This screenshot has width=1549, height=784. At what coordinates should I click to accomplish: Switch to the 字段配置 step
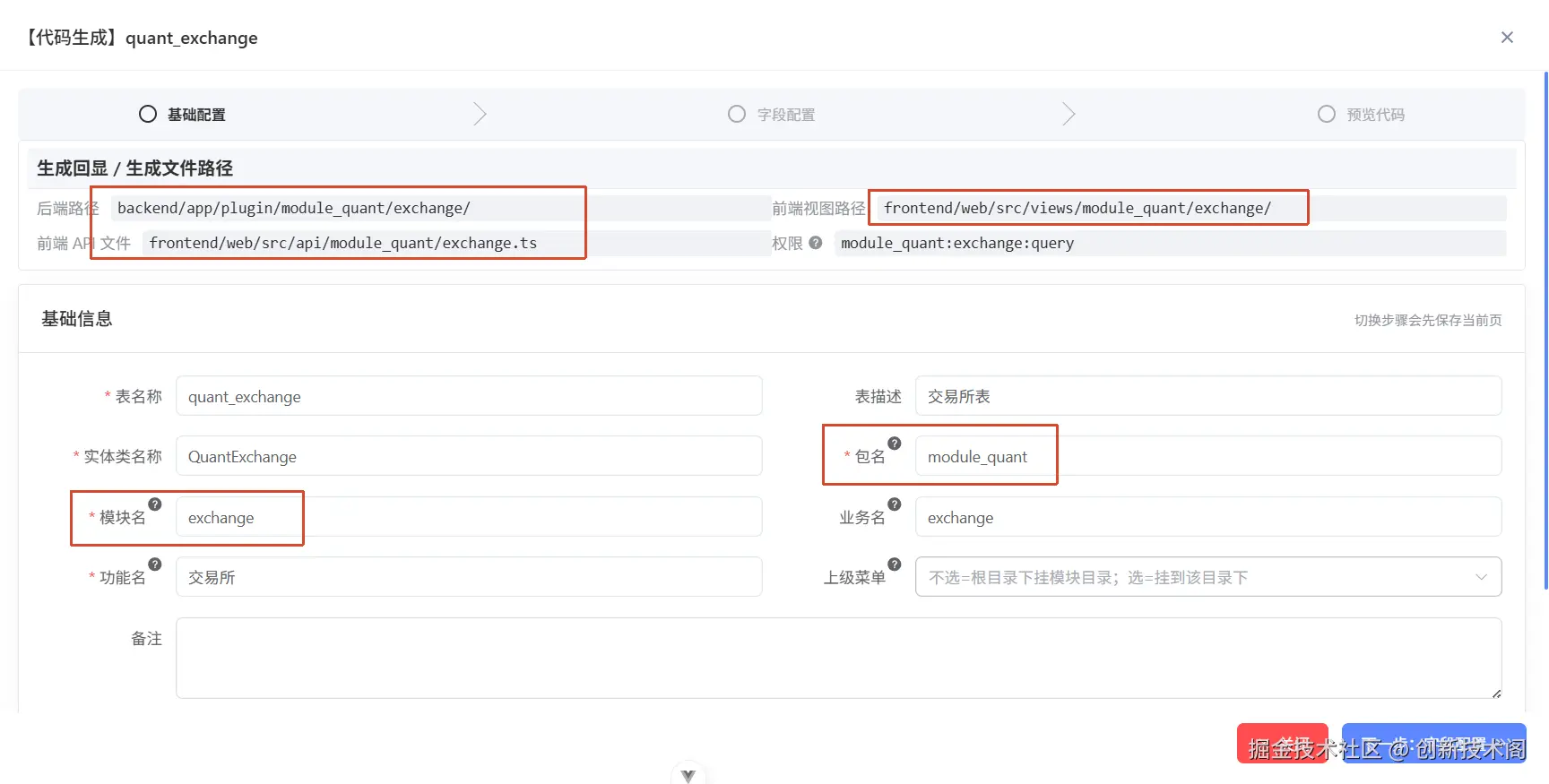pyautogui.click(x=772, y=115)
